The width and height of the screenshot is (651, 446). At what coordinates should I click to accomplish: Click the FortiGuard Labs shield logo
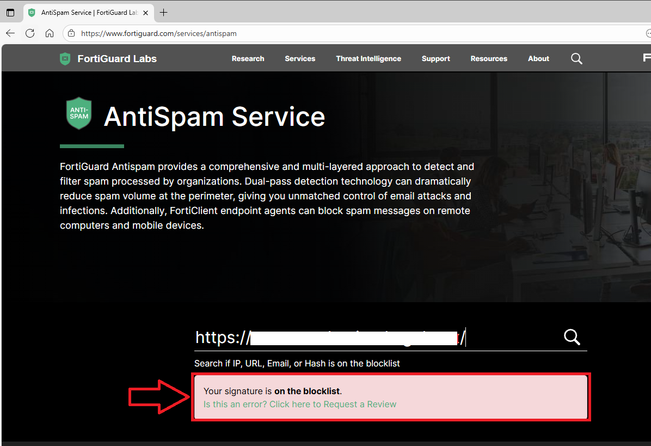click(x=65, y=59)
